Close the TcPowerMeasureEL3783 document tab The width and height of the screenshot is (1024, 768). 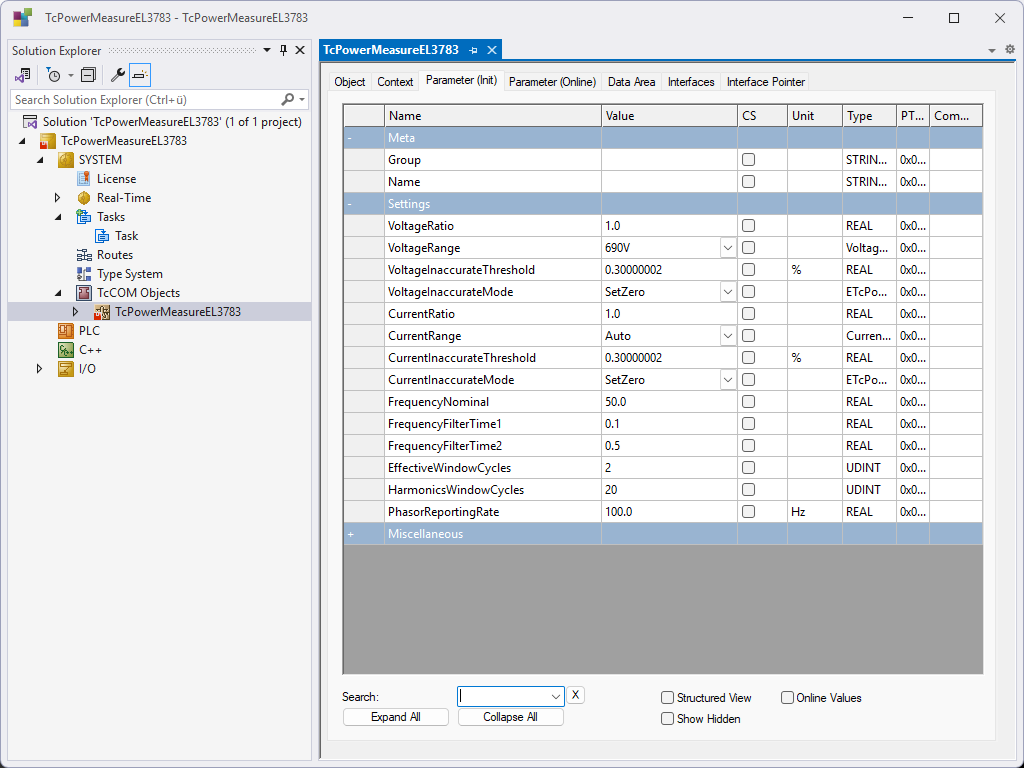pos(492,50)
